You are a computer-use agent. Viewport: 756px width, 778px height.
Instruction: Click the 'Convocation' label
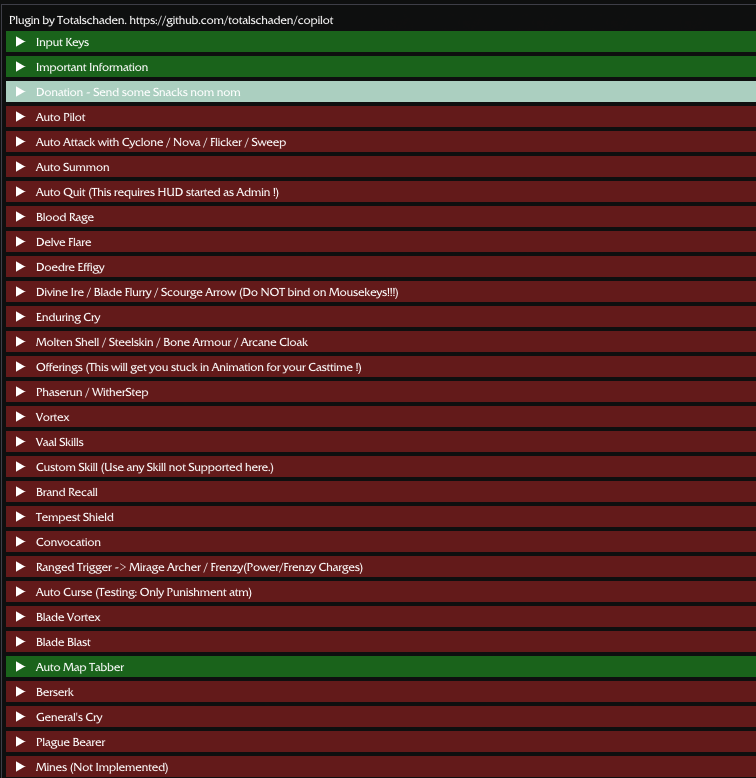click(68, 542)
